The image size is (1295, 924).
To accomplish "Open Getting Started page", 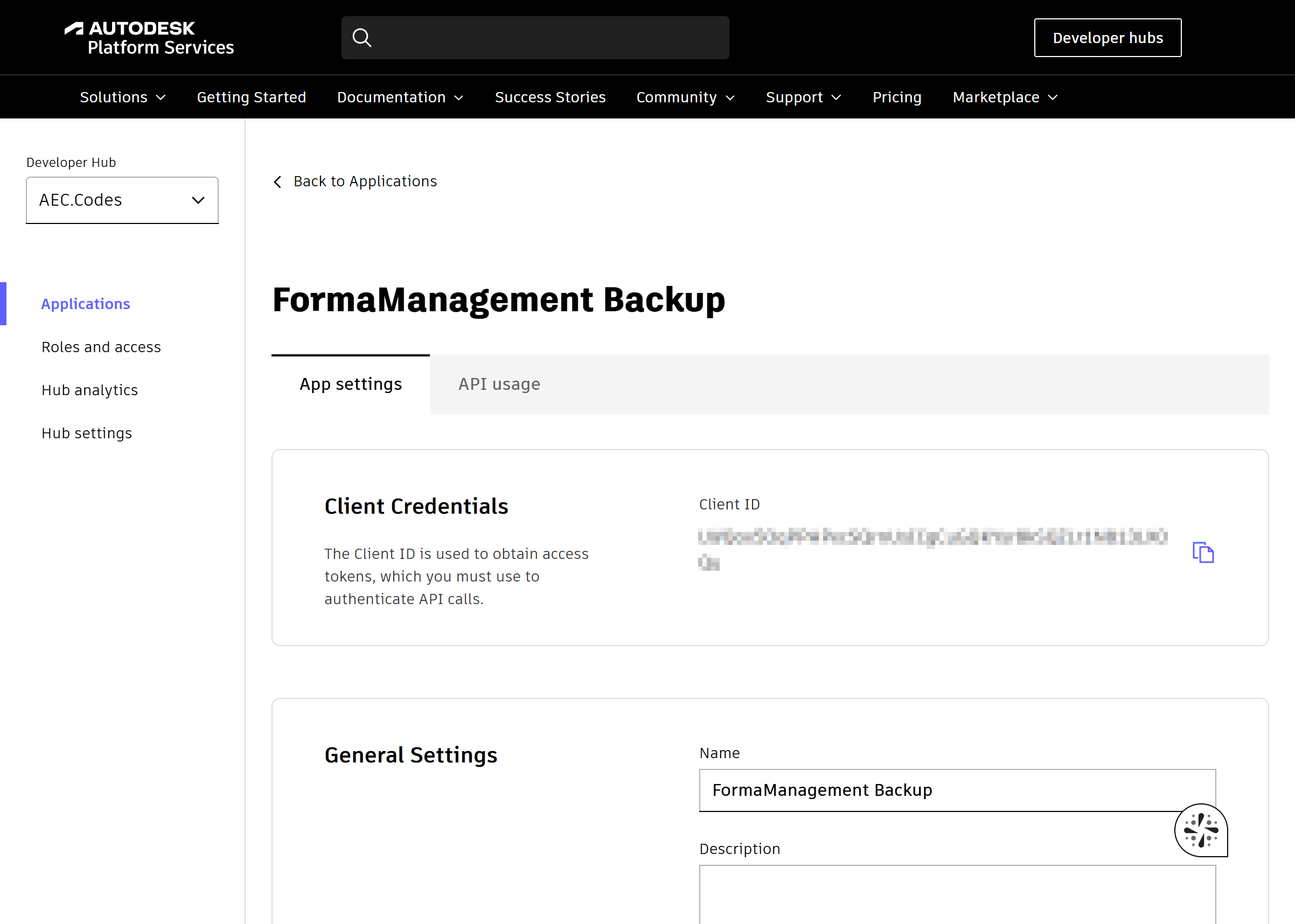I will click(x=252, y=97).
